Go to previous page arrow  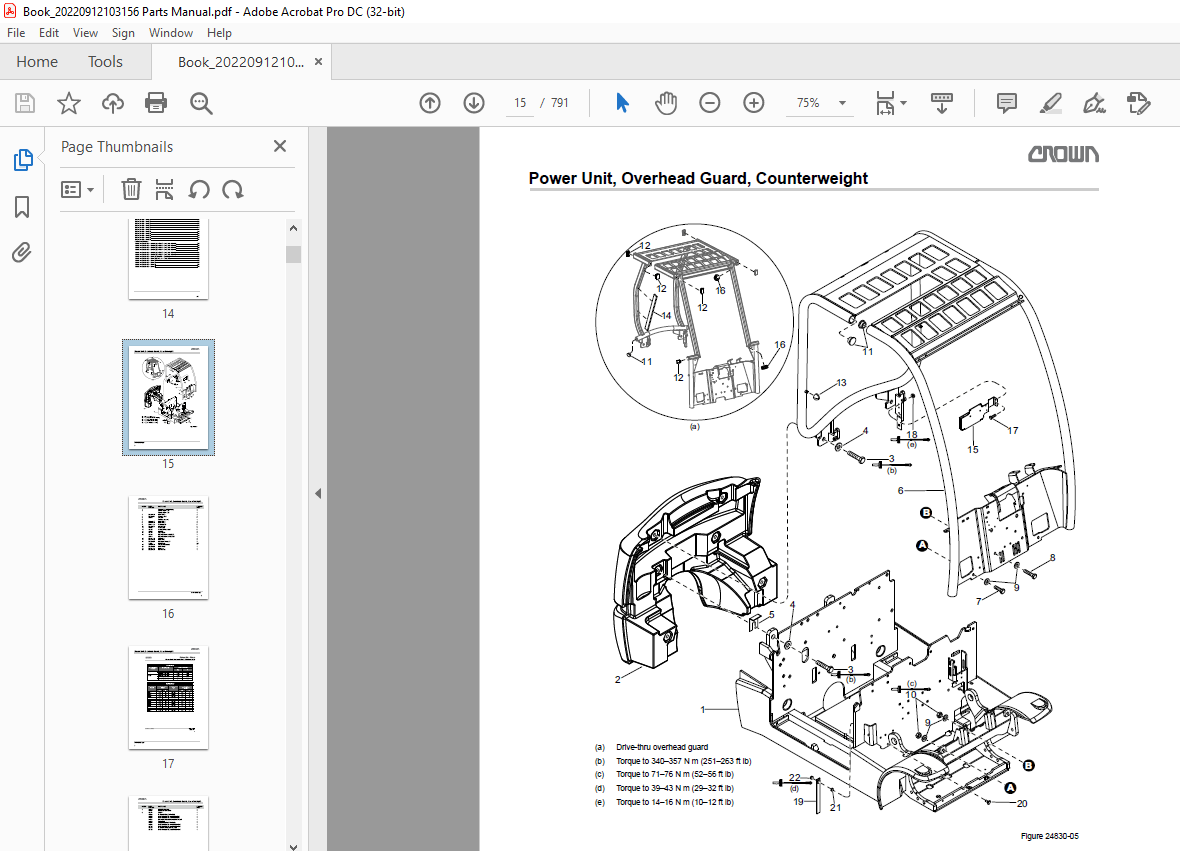[430, 103]
